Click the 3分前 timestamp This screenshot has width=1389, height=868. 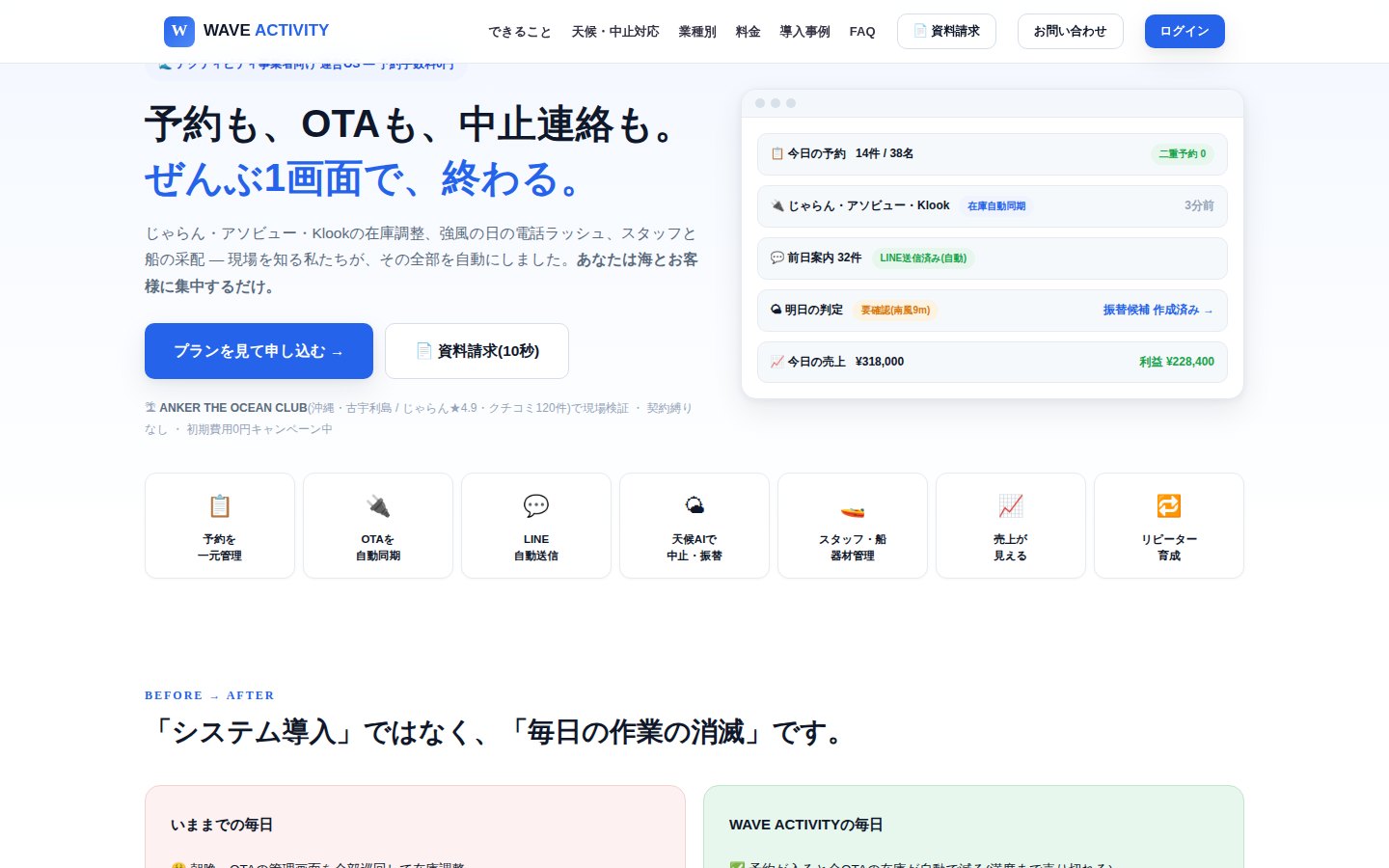(1199, 205)
